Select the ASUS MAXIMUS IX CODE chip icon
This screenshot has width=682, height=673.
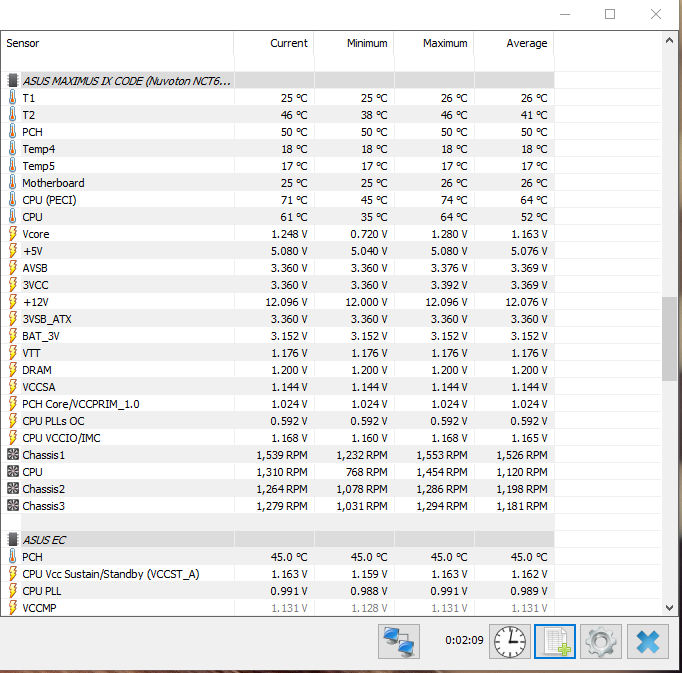point(13,80)
